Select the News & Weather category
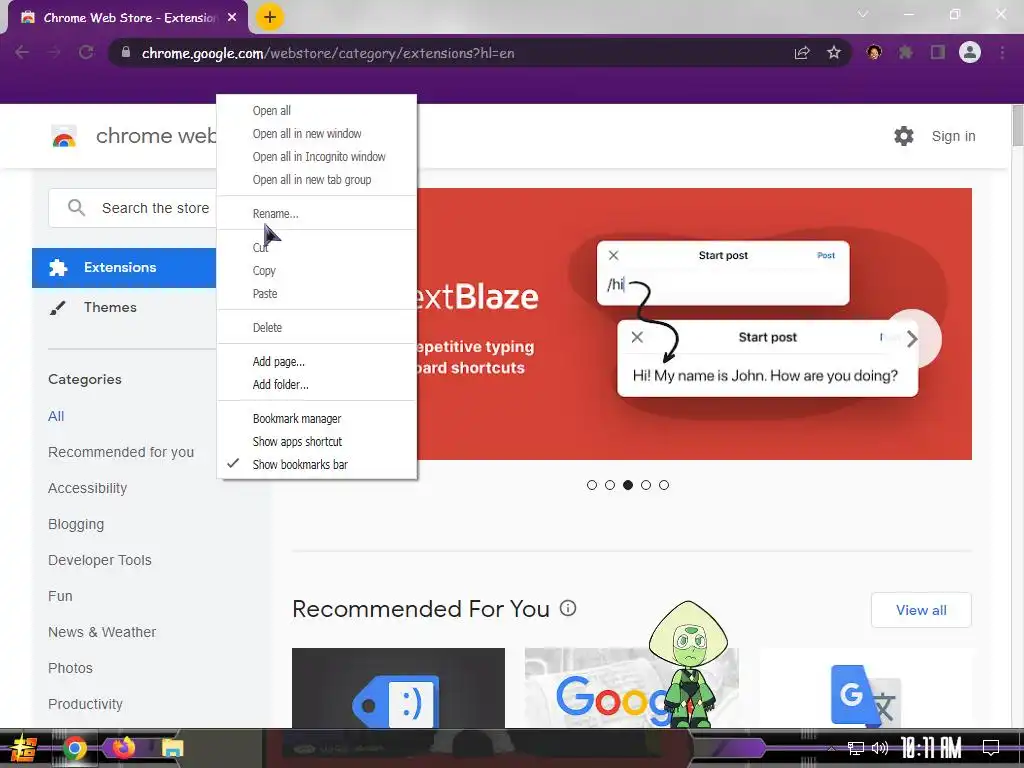 [x=102, y=632]
